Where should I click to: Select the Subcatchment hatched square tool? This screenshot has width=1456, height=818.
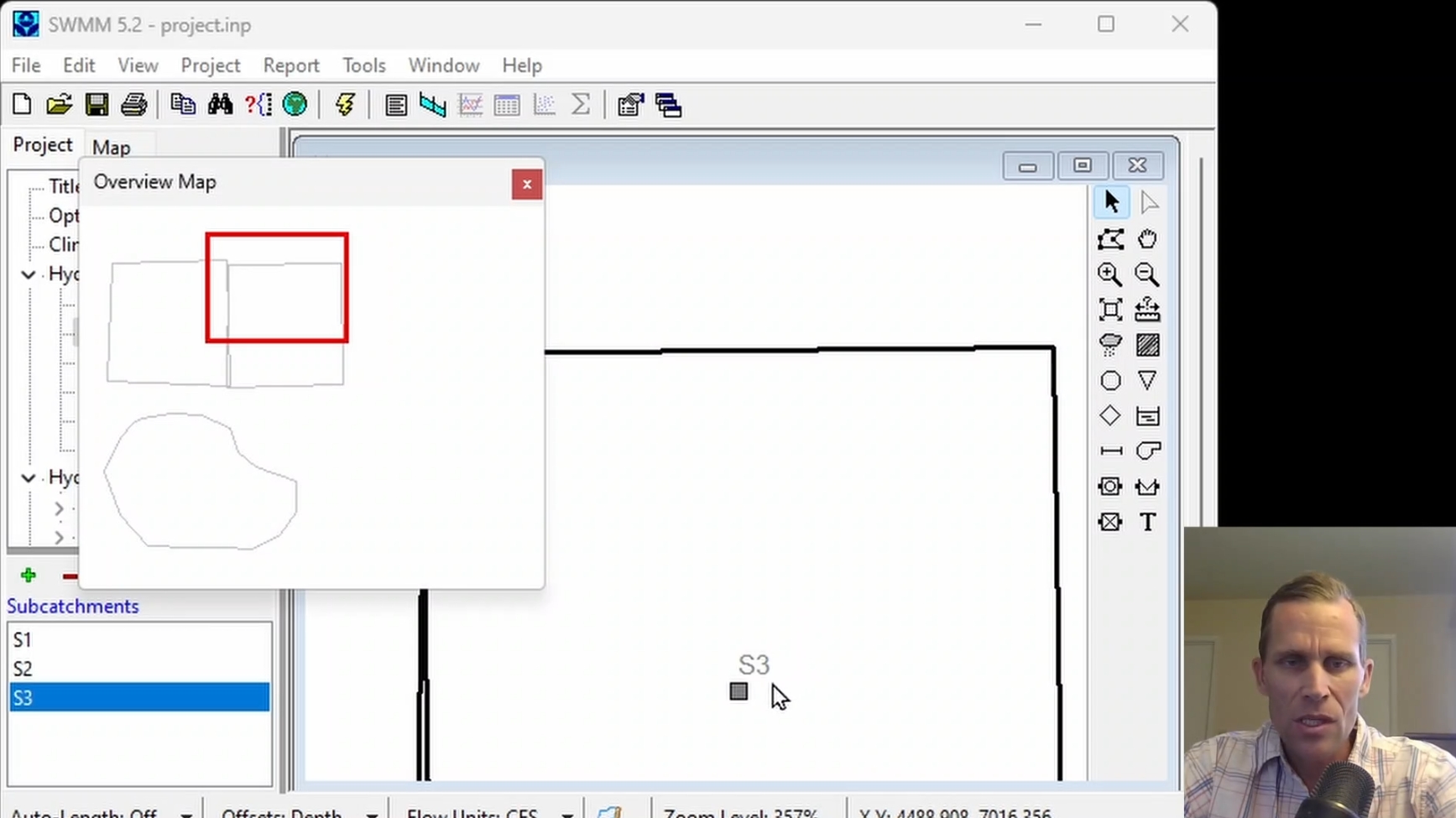pos(1147,345)
